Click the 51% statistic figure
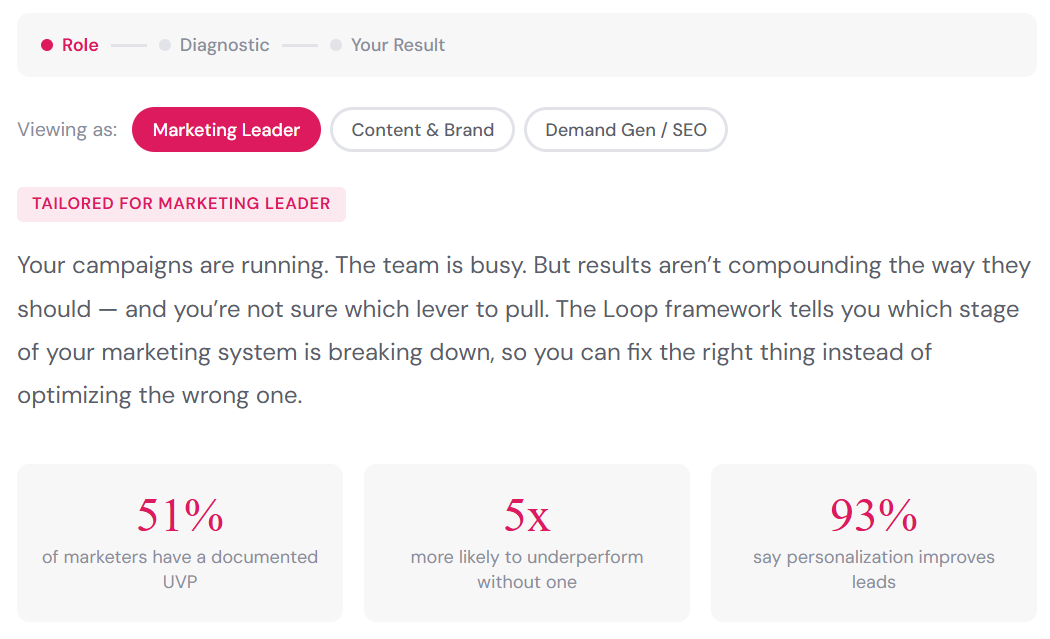The image size is (1050, 639). coord(180,515)
